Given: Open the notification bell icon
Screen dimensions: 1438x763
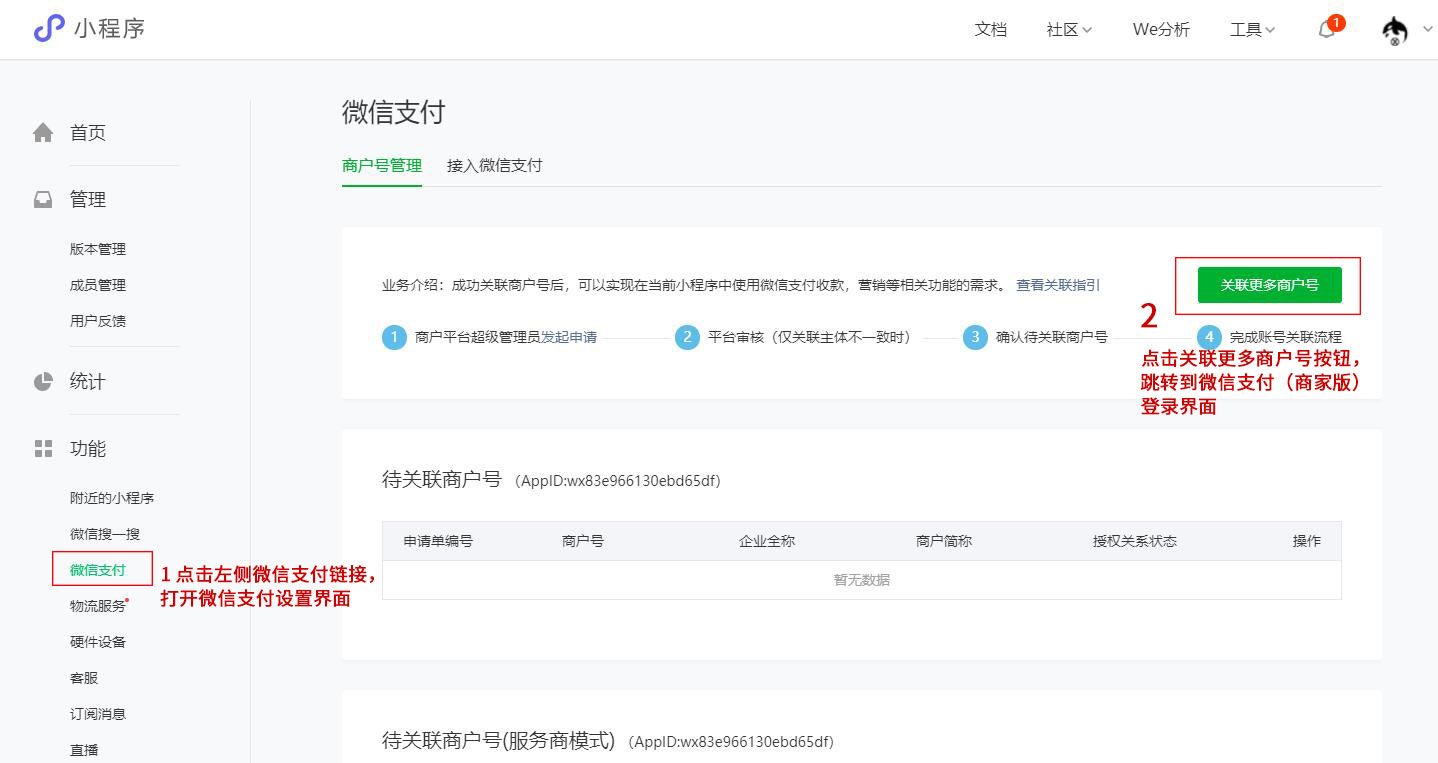Looking at the screenshot, I should coord(1327,29).
